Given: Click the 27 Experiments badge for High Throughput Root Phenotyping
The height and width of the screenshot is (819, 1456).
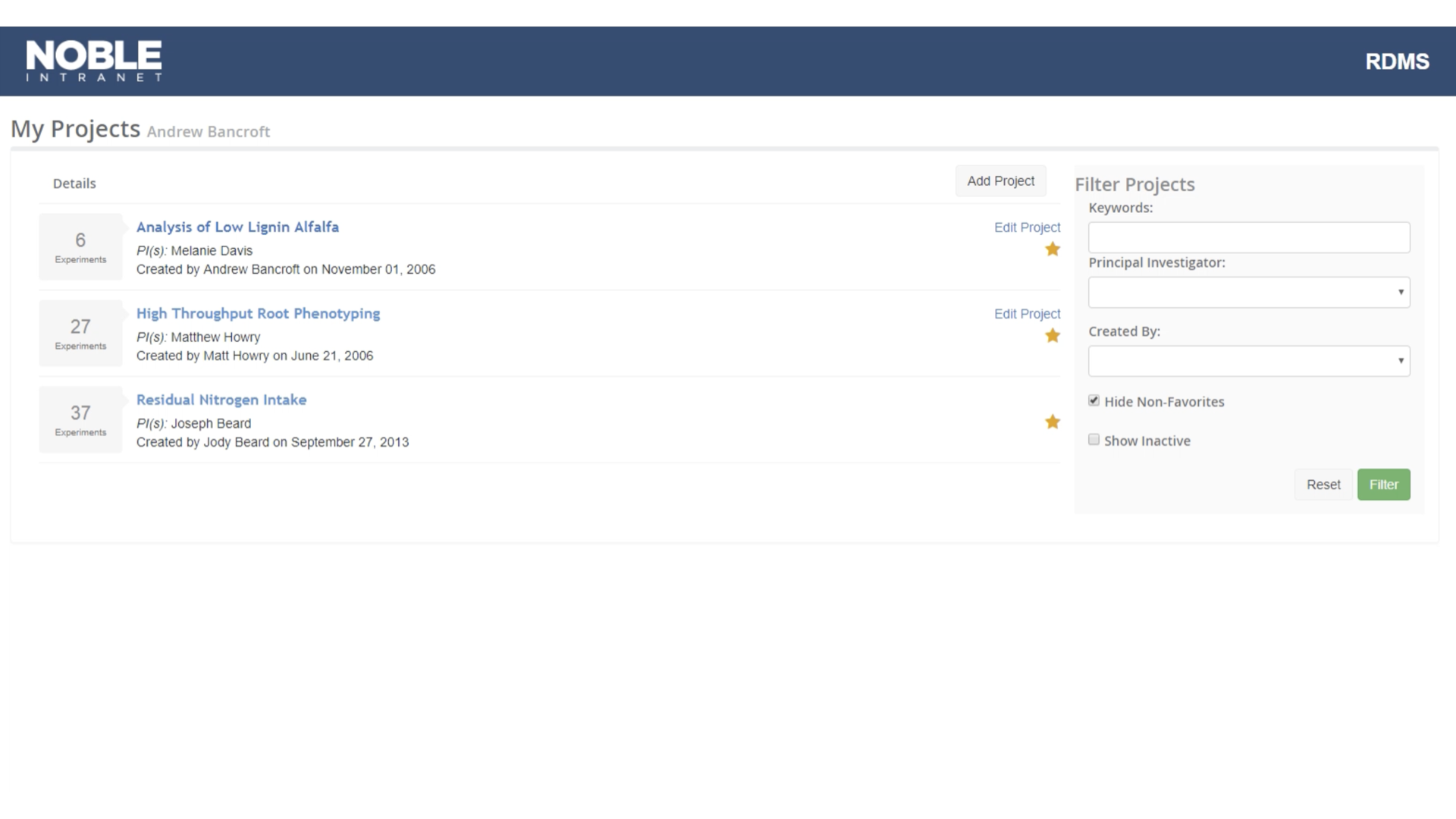Looking at the screenshot, I should [x=79, y=333].
